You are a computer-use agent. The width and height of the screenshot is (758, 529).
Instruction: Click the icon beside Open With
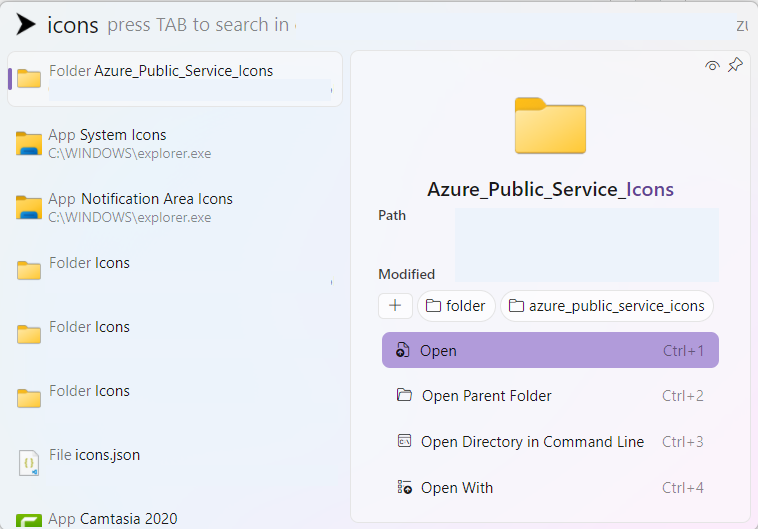pyautogui.click(x=404, y=487)
